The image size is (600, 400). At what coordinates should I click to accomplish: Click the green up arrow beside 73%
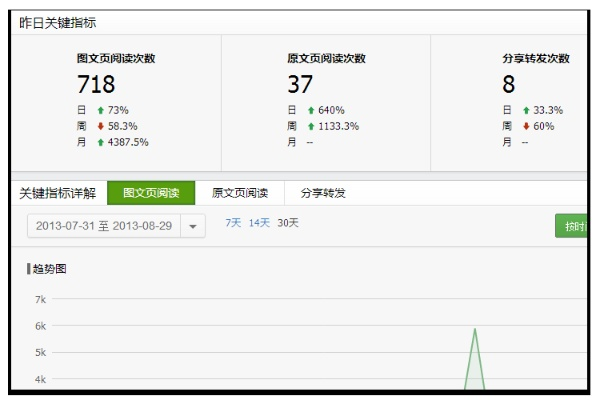(x=101, y=110)
